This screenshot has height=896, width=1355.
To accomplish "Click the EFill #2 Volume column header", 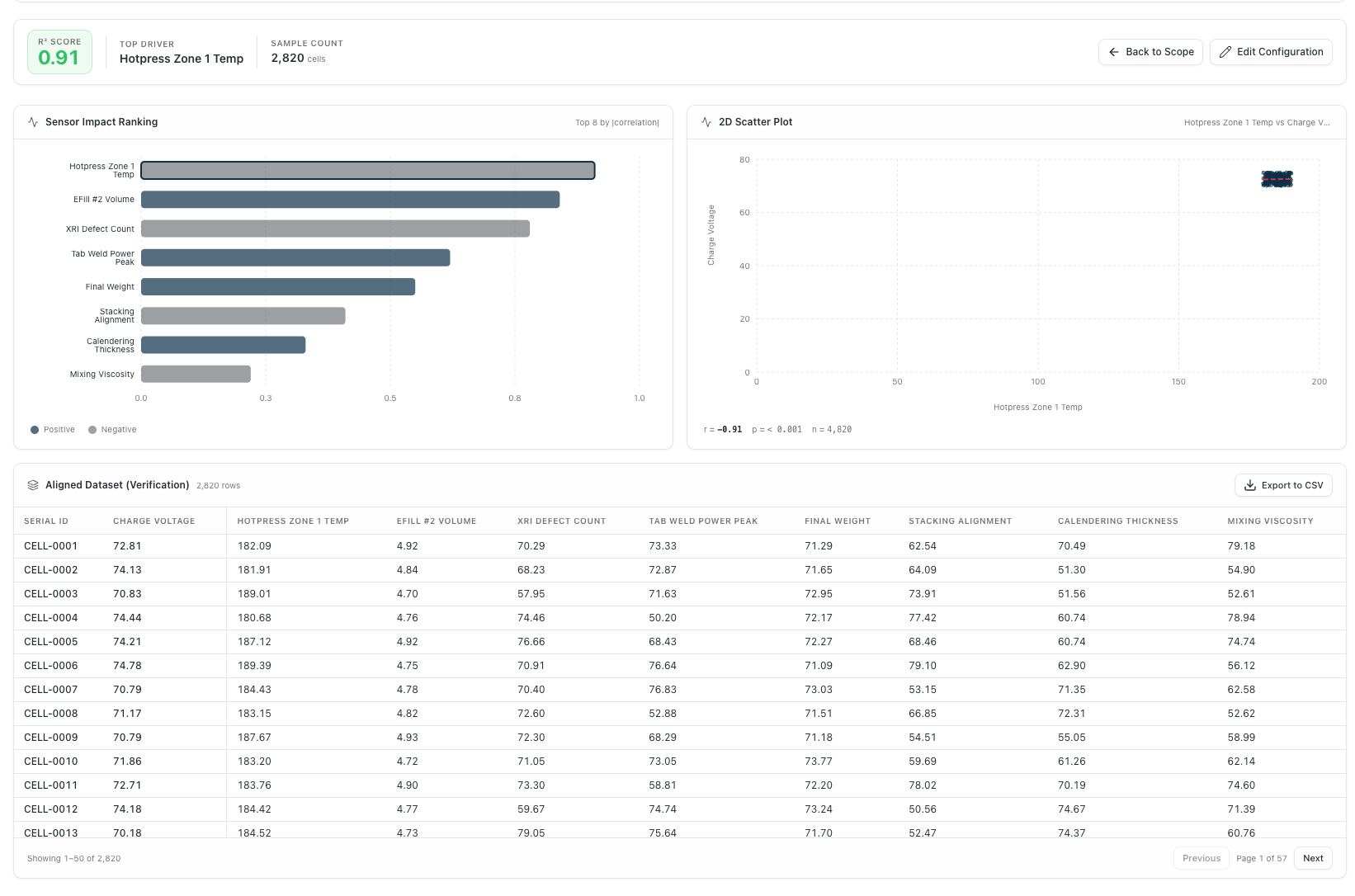I will (x=437, y=521).
